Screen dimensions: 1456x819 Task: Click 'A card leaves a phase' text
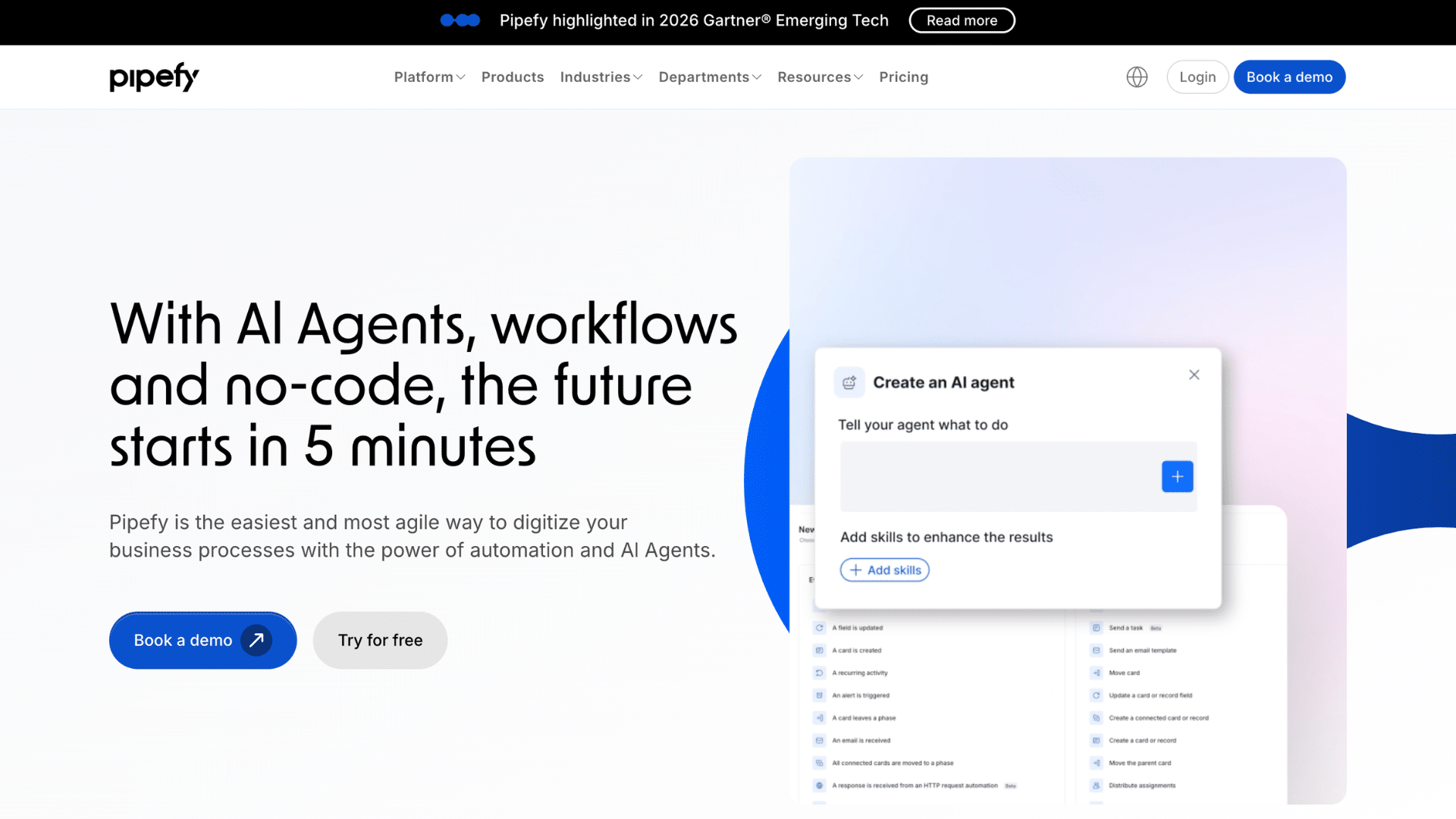click(x=864, y=718)
